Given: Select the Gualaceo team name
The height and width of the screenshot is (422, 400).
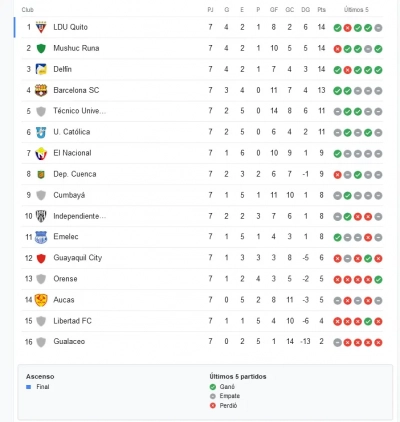Looking at the screenshot, I should click(69, 342).
